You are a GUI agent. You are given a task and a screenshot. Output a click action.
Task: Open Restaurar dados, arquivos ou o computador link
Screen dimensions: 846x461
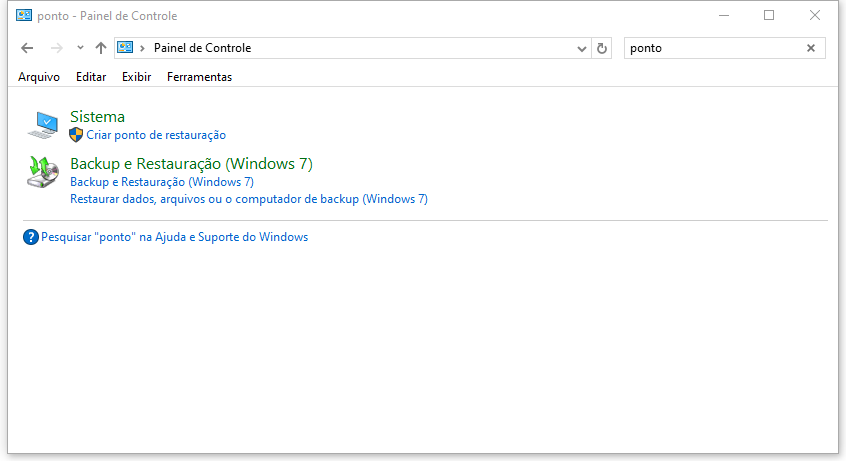pyautogui.click(x=248, y=199)
